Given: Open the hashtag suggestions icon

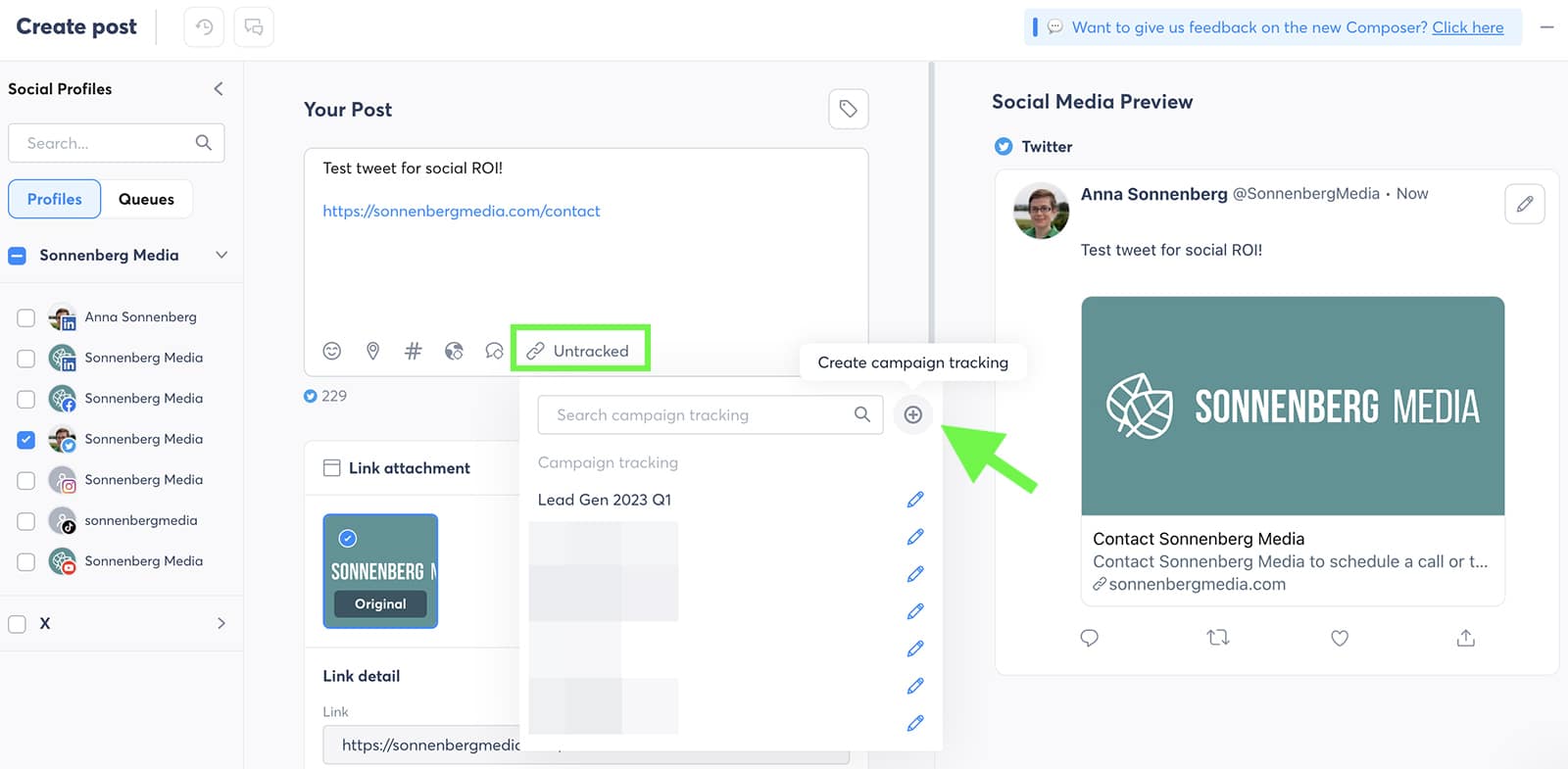Looking at the screenshot, I should click(414, 351).
